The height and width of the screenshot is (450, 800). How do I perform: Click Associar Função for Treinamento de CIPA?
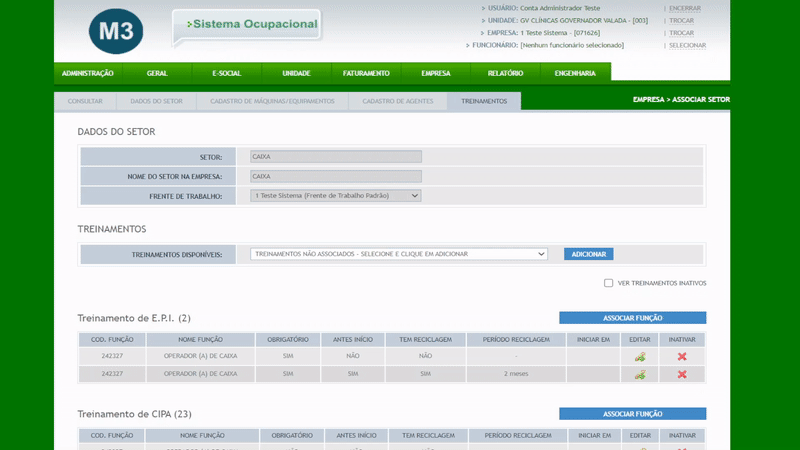coord(633,414)
